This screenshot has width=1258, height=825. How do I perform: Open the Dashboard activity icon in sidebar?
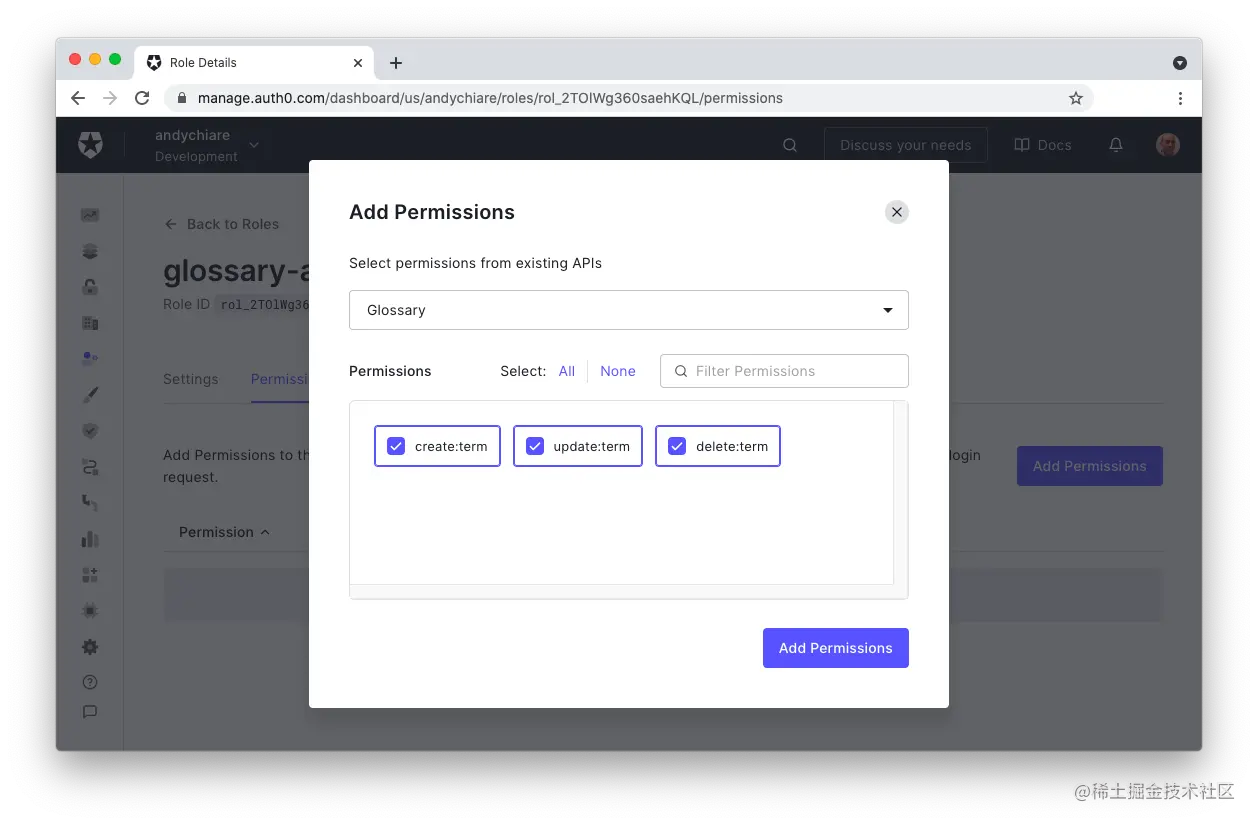[x=90, y=214]
